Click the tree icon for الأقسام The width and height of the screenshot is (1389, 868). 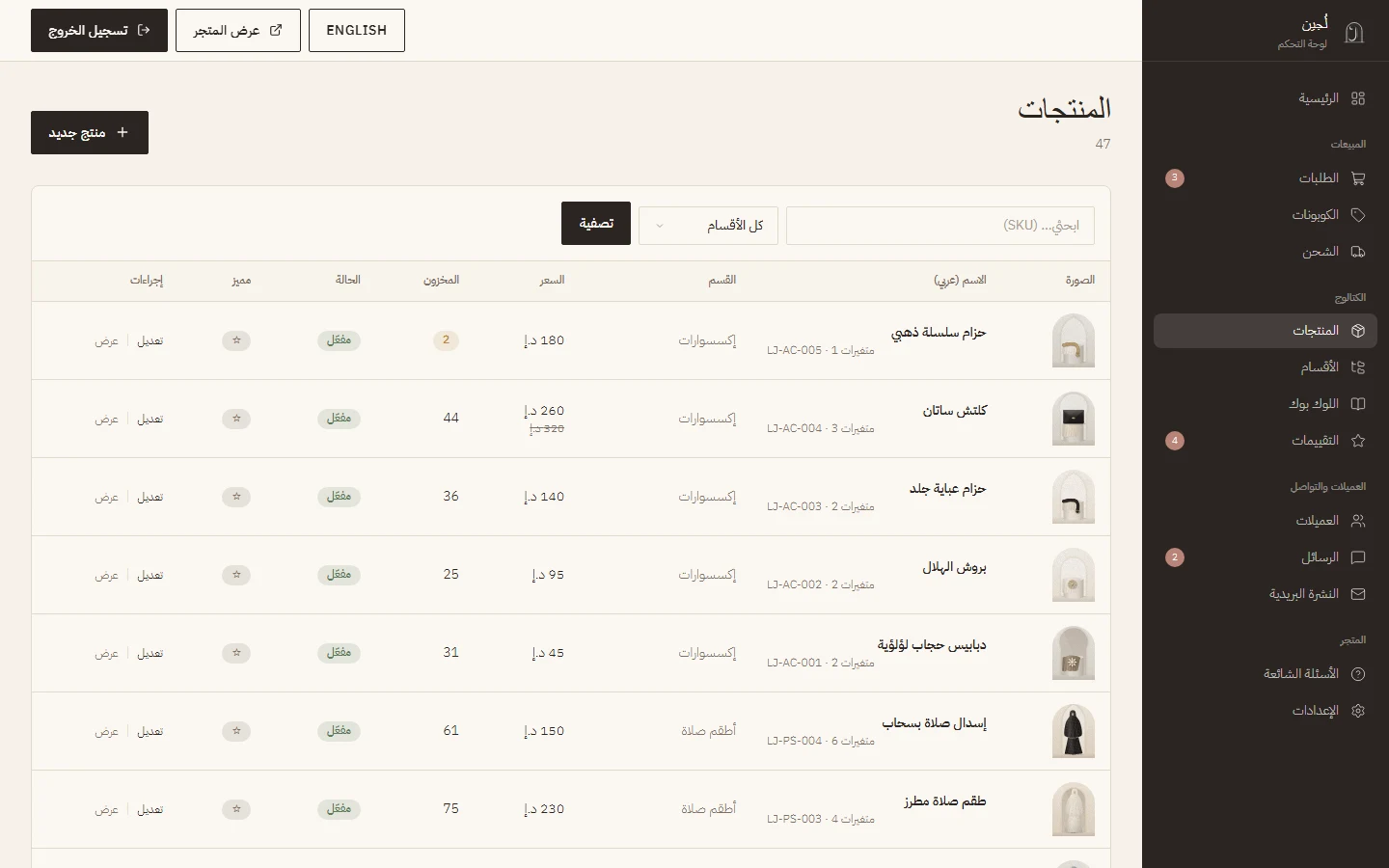[1358, 367]
